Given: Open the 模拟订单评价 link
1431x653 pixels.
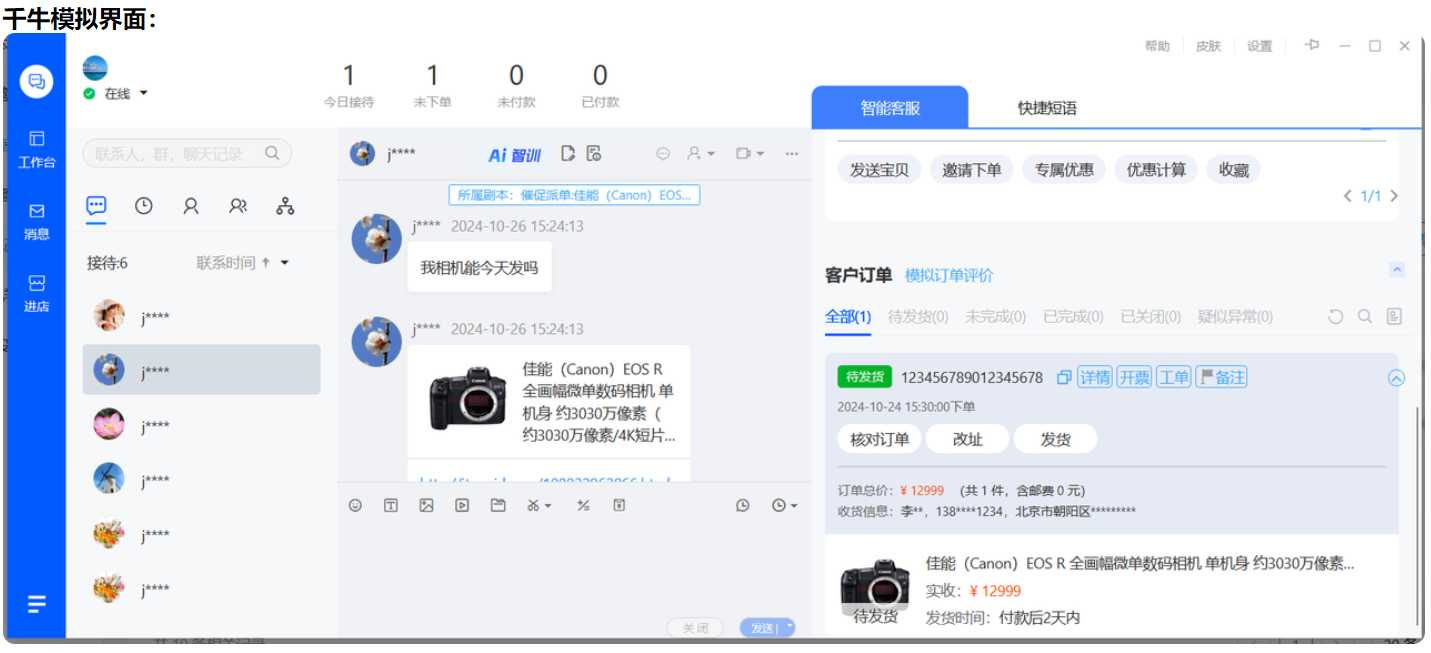Looking at the screenshot, I should pos(949,275).
